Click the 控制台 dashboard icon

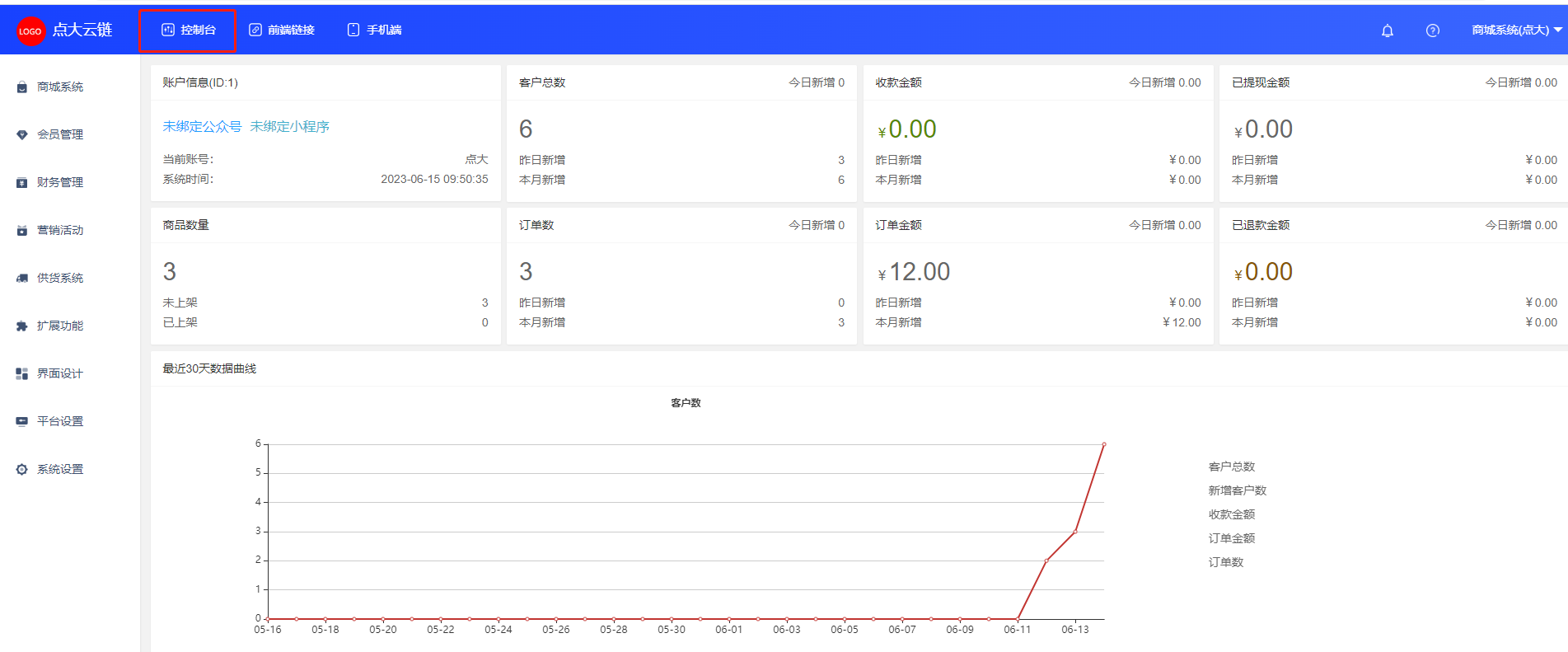click(168, 30)
